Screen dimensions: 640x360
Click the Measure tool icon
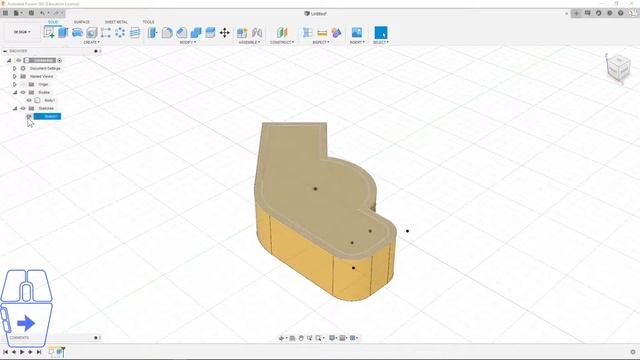click(322, 33)
